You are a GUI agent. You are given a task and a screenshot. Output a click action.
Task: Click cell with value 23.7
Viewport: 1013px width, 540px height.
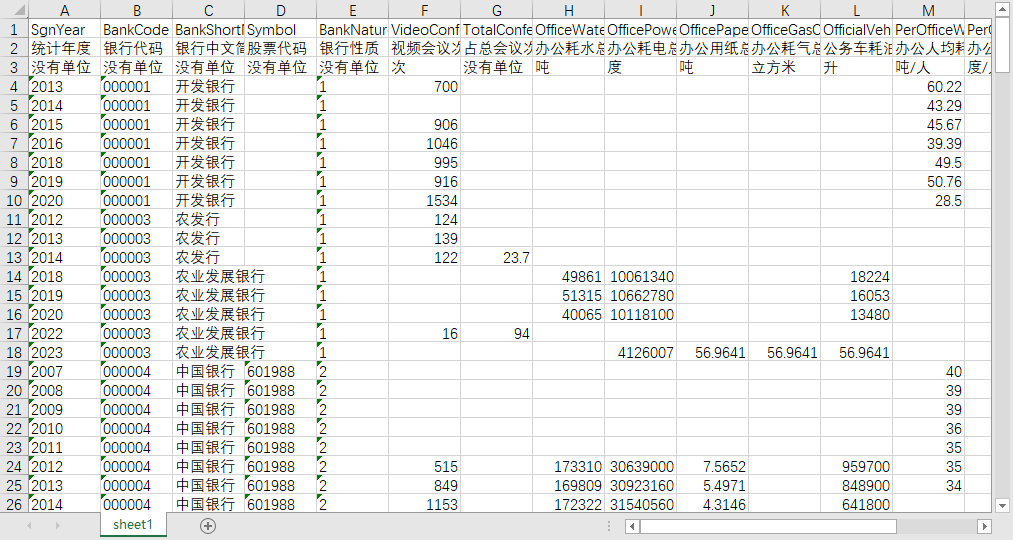(x=497, y=257)
